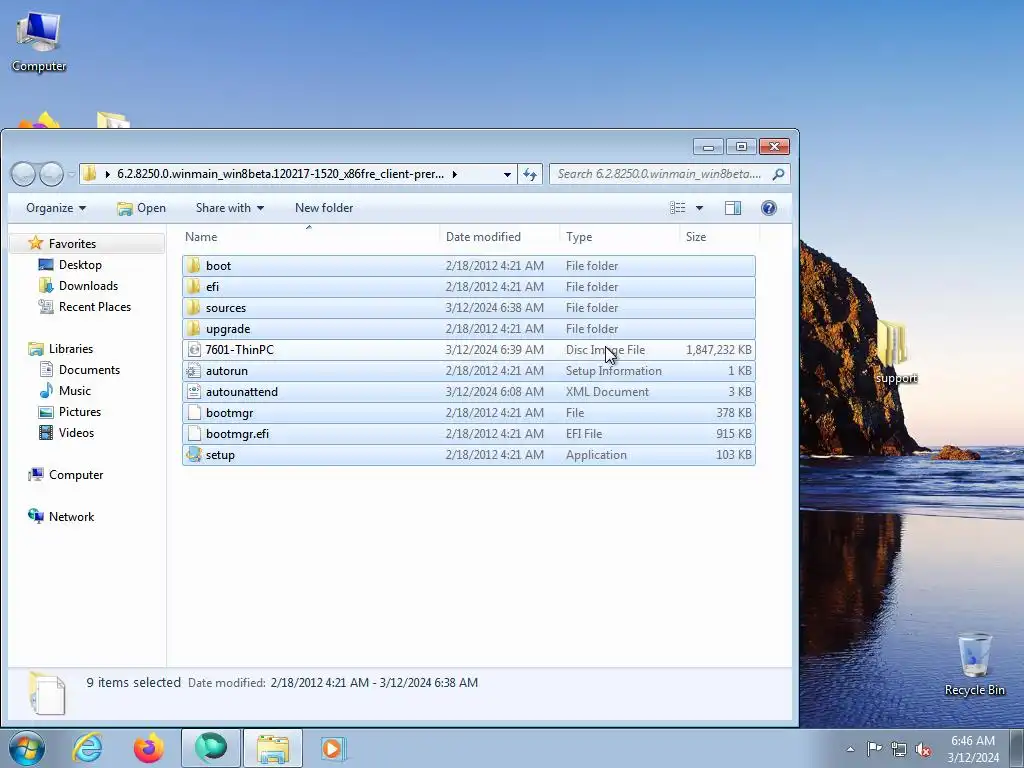
Task: Expand the view options dropdown arrow
Action: click(699, 208)
